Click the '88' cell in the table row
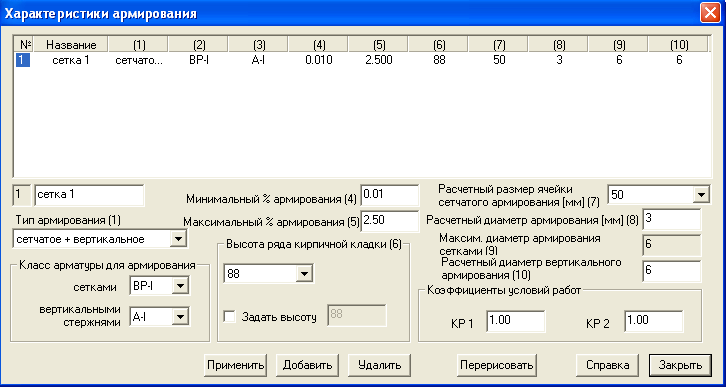 tap(439, 60)
